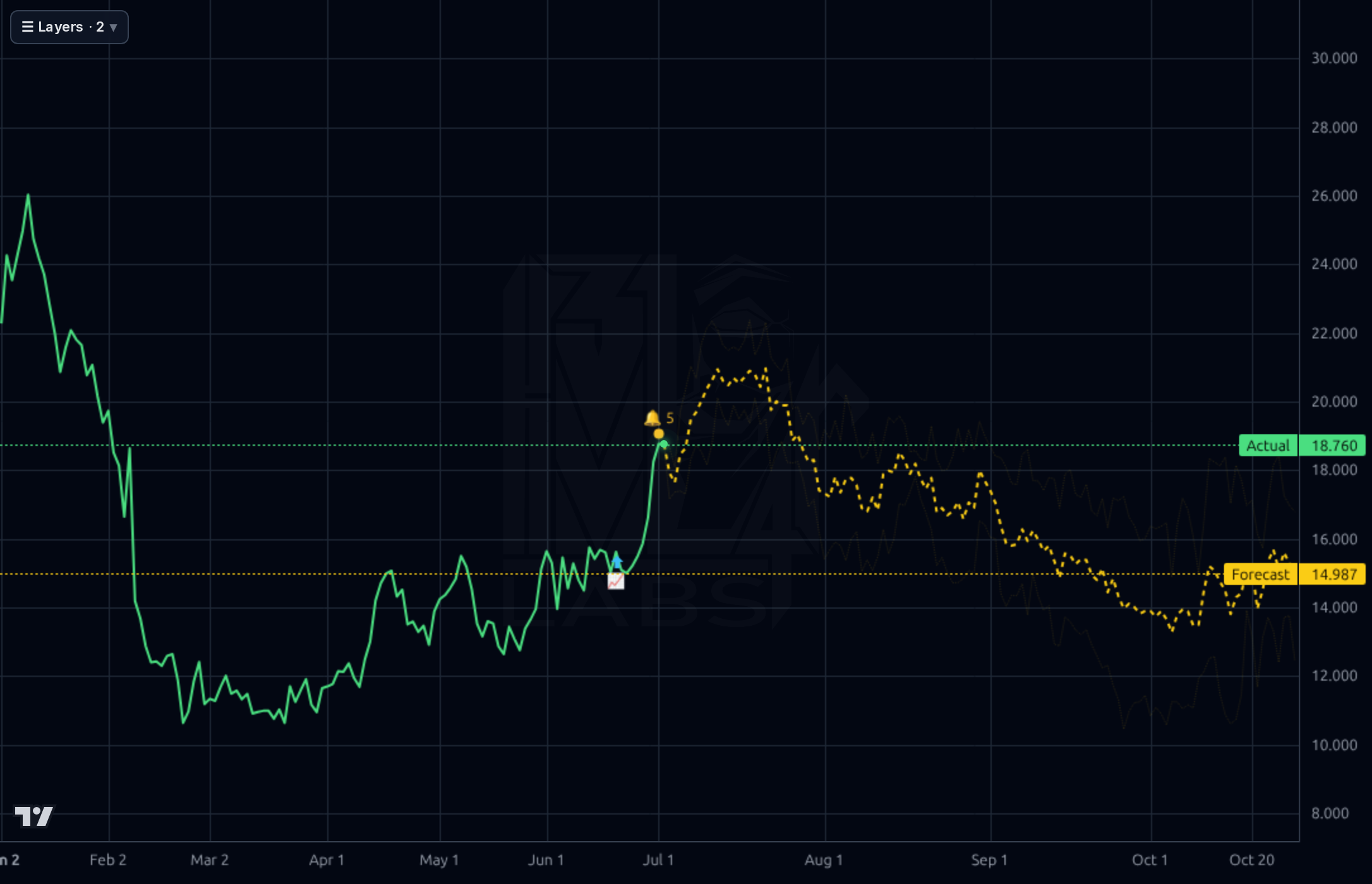Click the 30.000 price axis label
Screen dimensions: 1372x884
(x=1334, y=58)
